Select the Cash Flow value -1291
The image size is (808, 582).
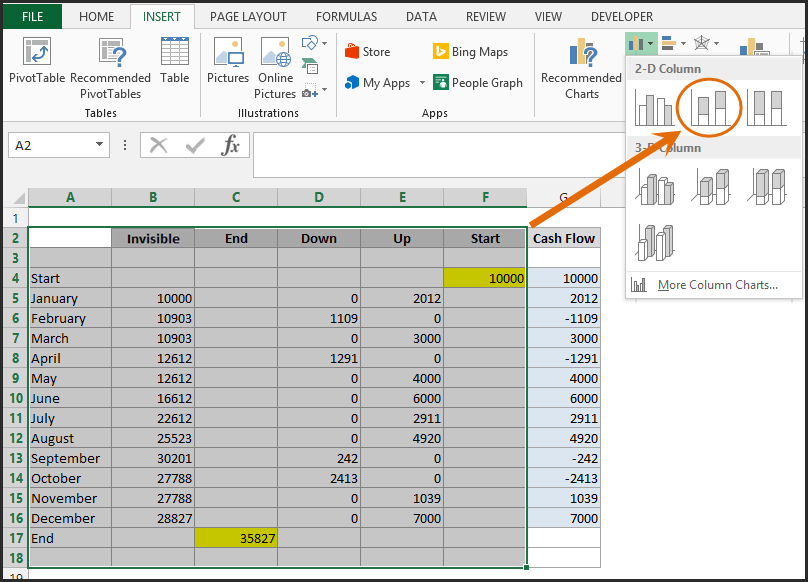564,358
